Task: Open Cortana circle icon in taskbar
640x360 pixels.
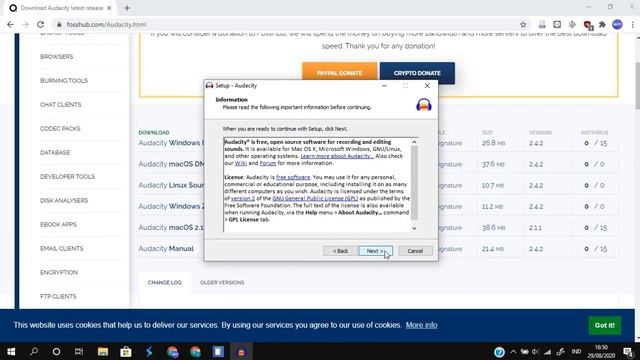Action: pyautogui.click(x=56, y=351)
